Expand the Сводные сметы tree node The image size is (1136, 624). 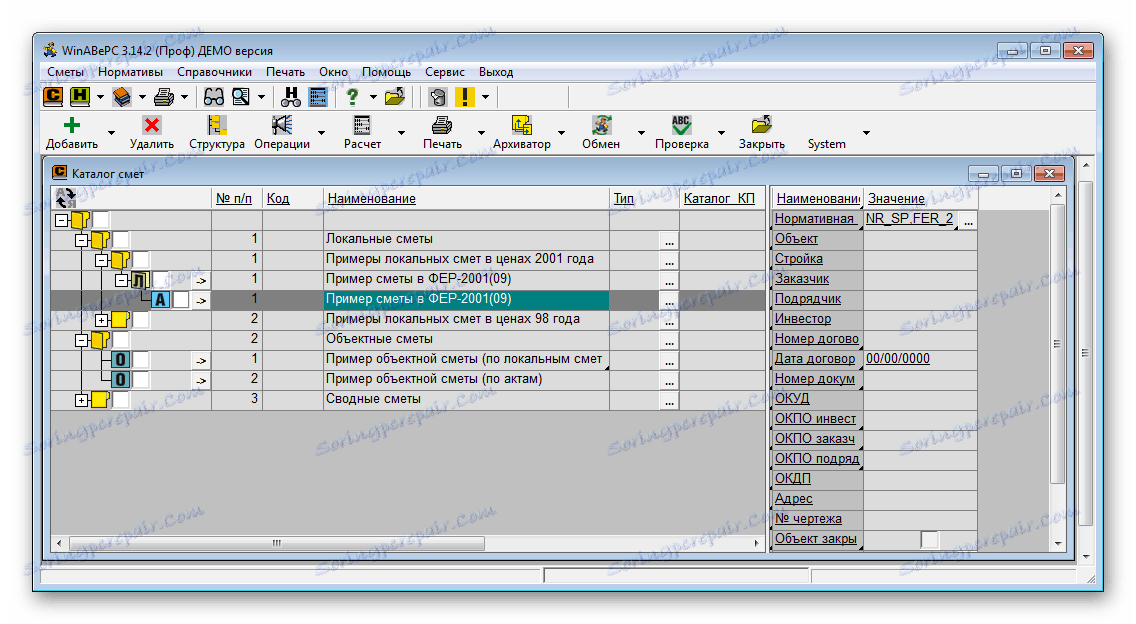[x=82, y=400]
